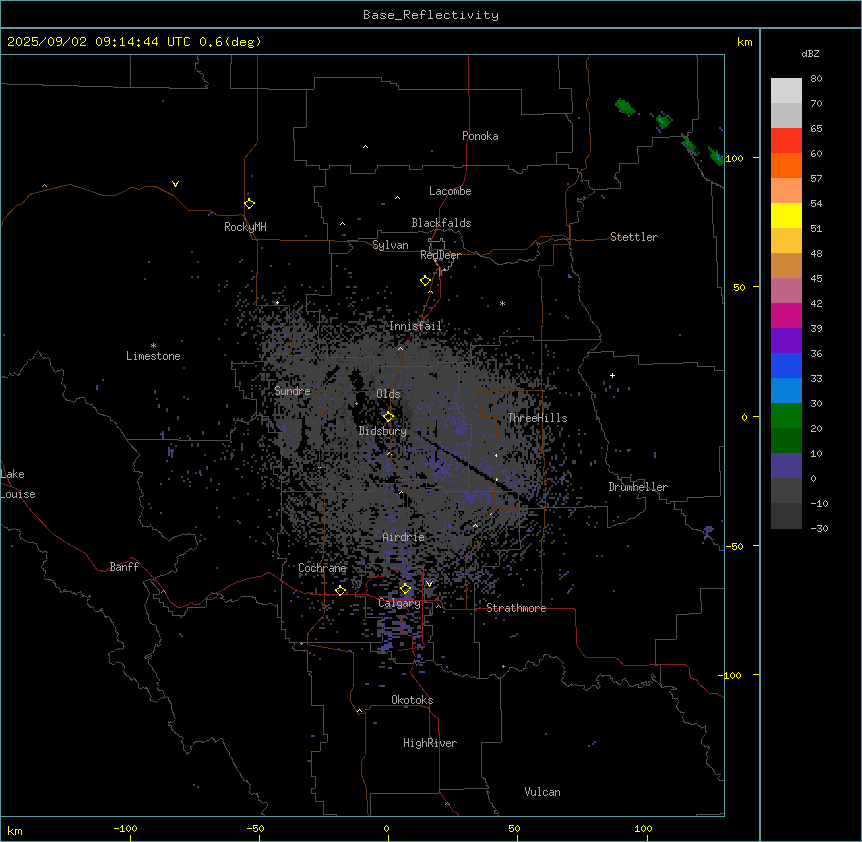This screenshot has height=842, width=862.
Task: Click the Airdrie label
Action: tap(403, 537)
